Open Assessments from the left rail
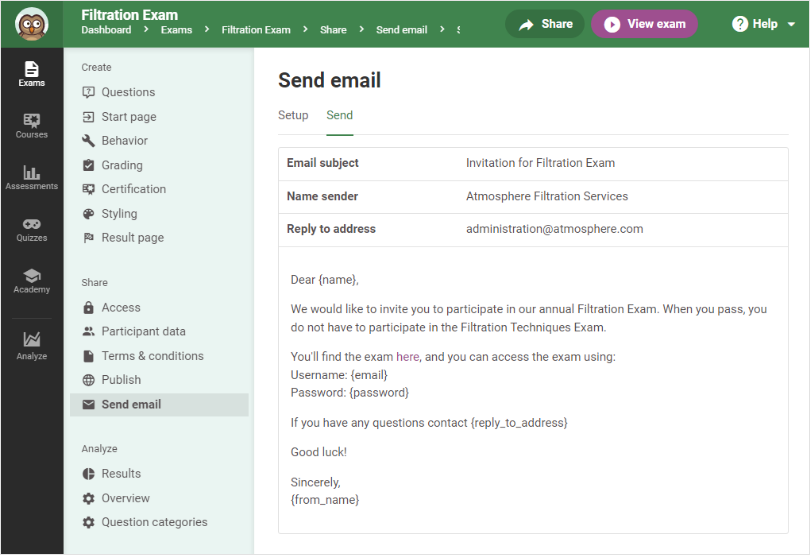 click(x=31, y=177)
